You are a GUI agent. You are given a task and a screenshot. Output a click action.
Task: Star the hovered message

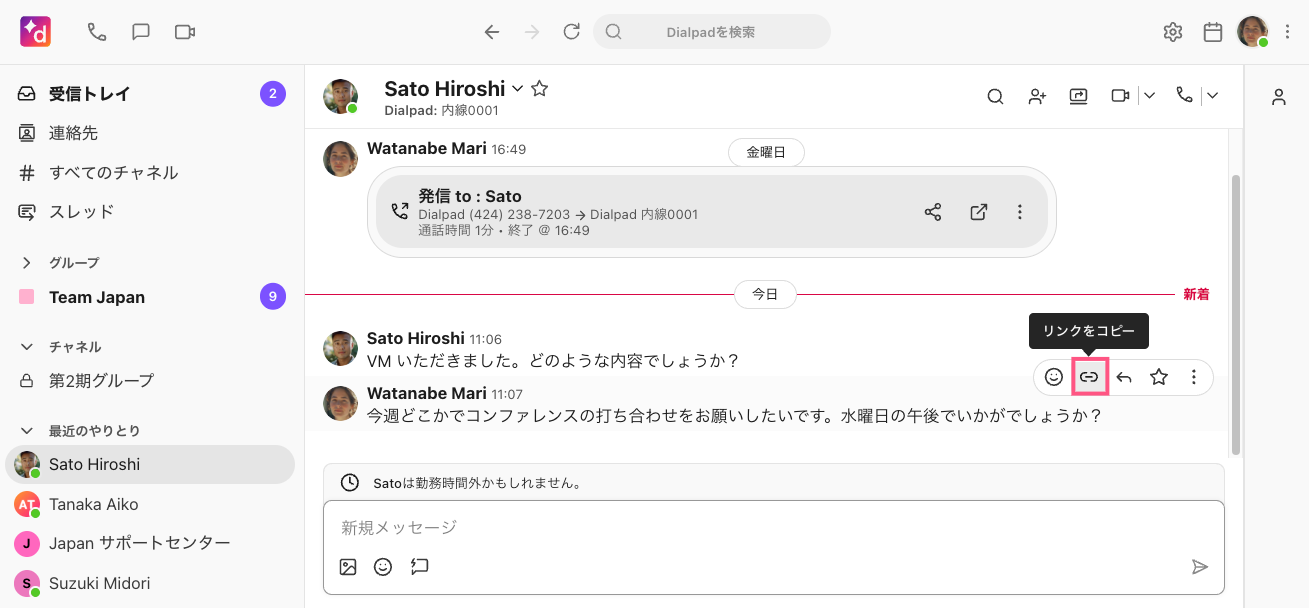(1159, 377)
